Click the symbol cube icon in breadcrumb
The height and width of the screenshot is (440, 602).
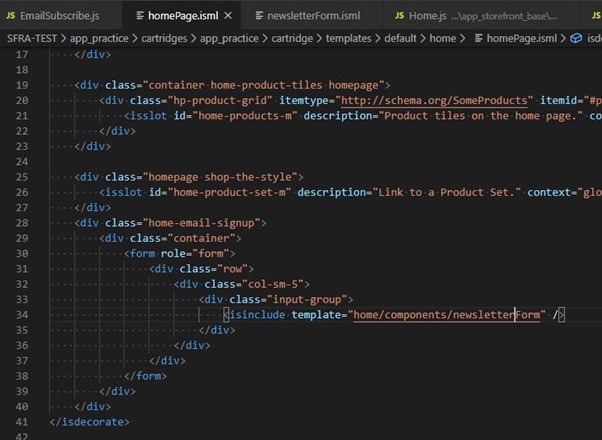point(576,38)
